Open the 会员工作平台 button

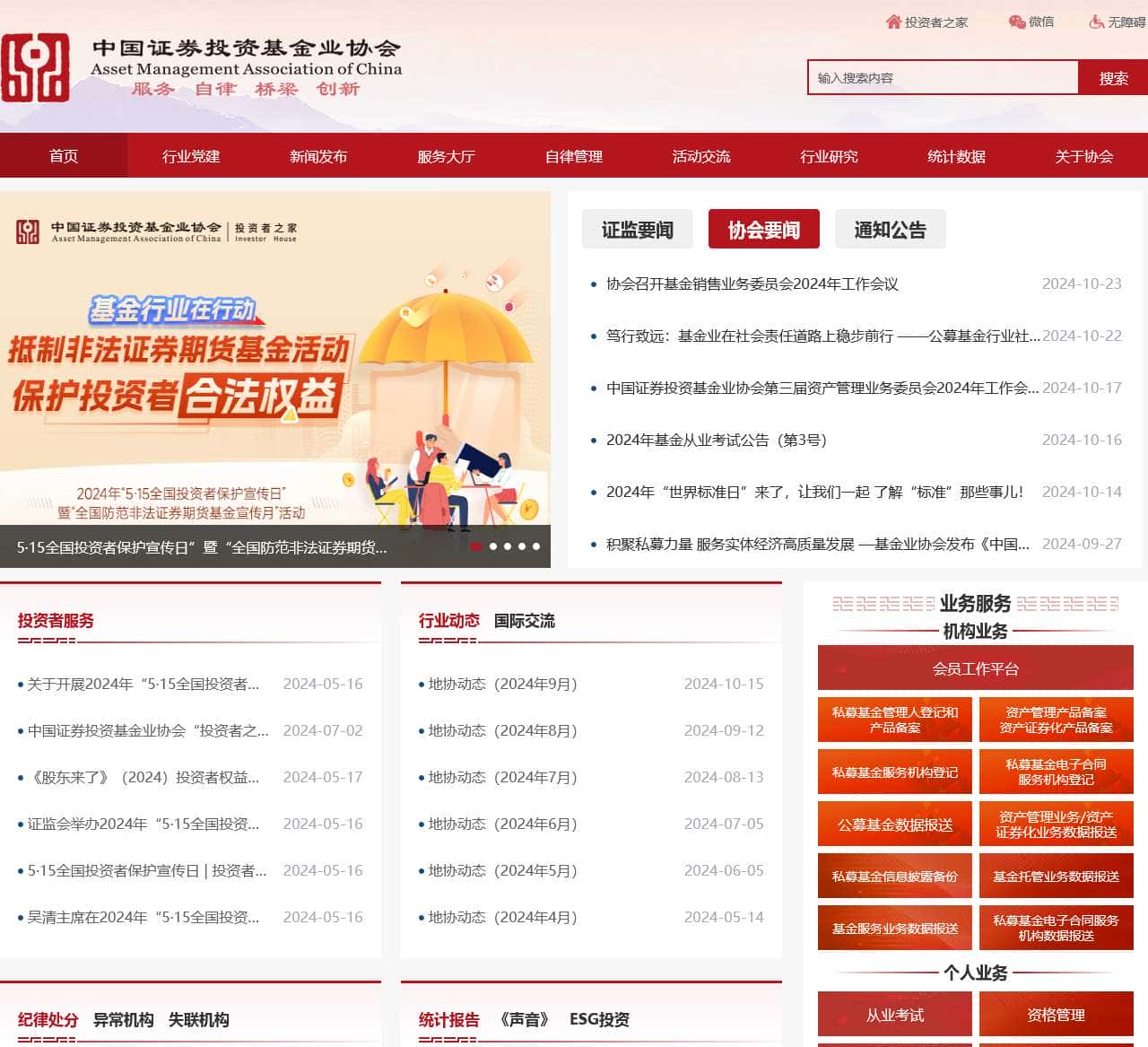tap(976, 668)
